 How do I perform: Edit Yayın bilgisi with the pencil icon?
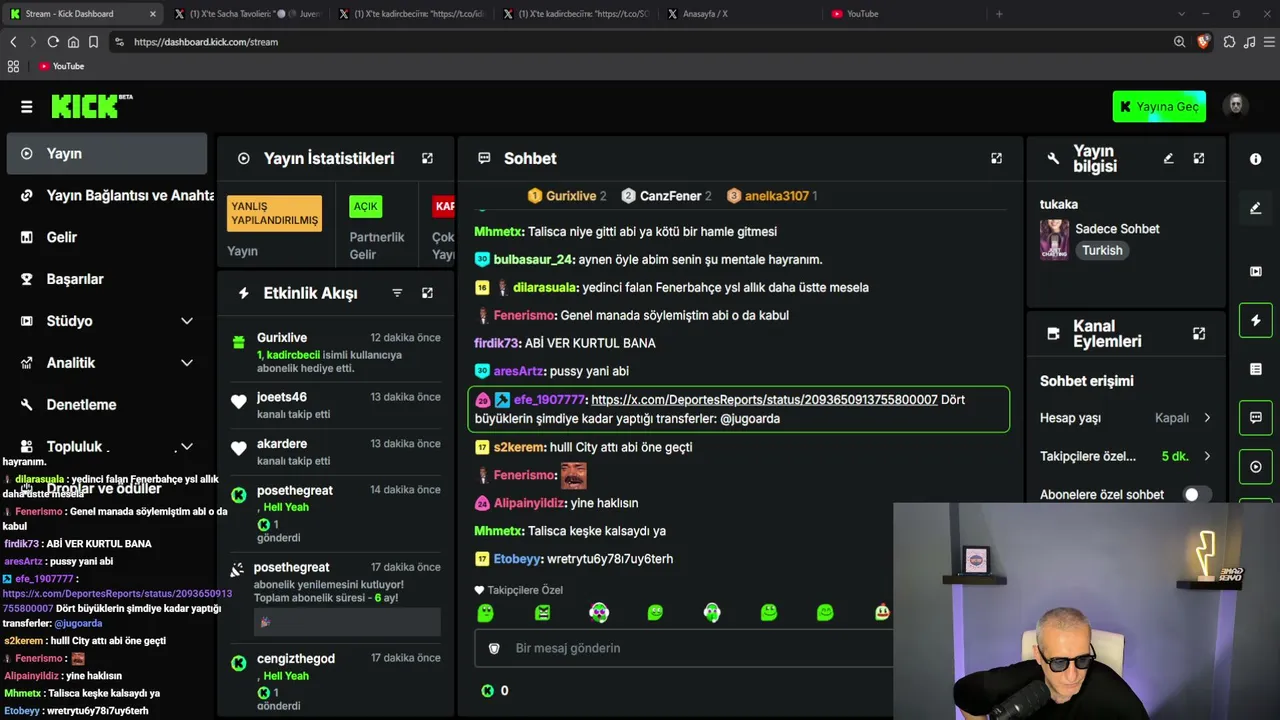pos(1168,158)
